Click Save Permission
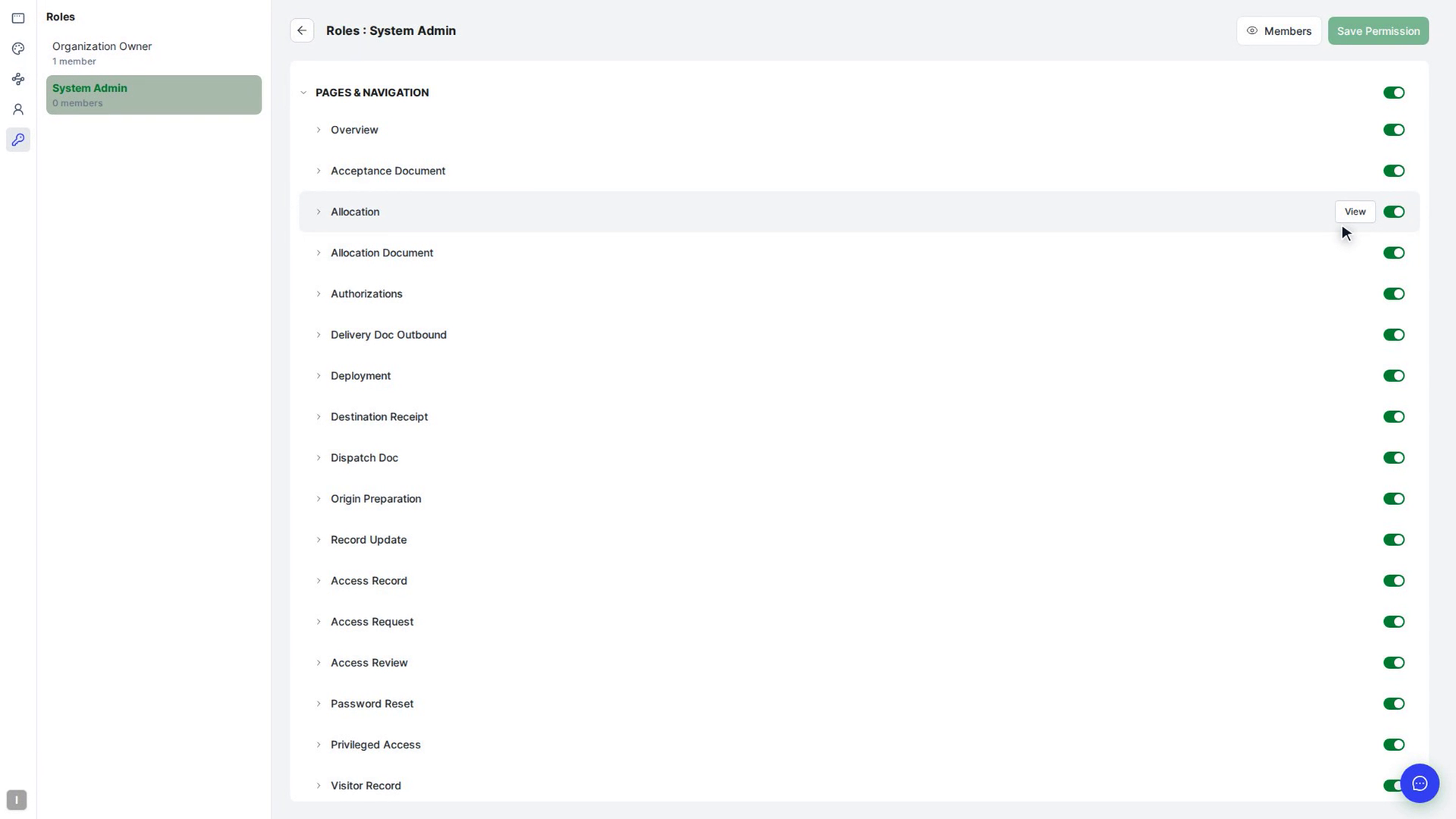 [1378, 31]
